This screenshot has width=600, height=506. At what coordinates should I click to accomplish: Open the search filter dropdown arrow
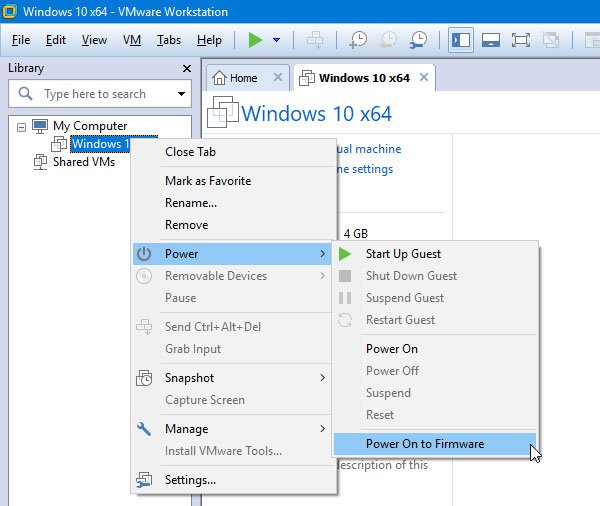click(181, 94)
